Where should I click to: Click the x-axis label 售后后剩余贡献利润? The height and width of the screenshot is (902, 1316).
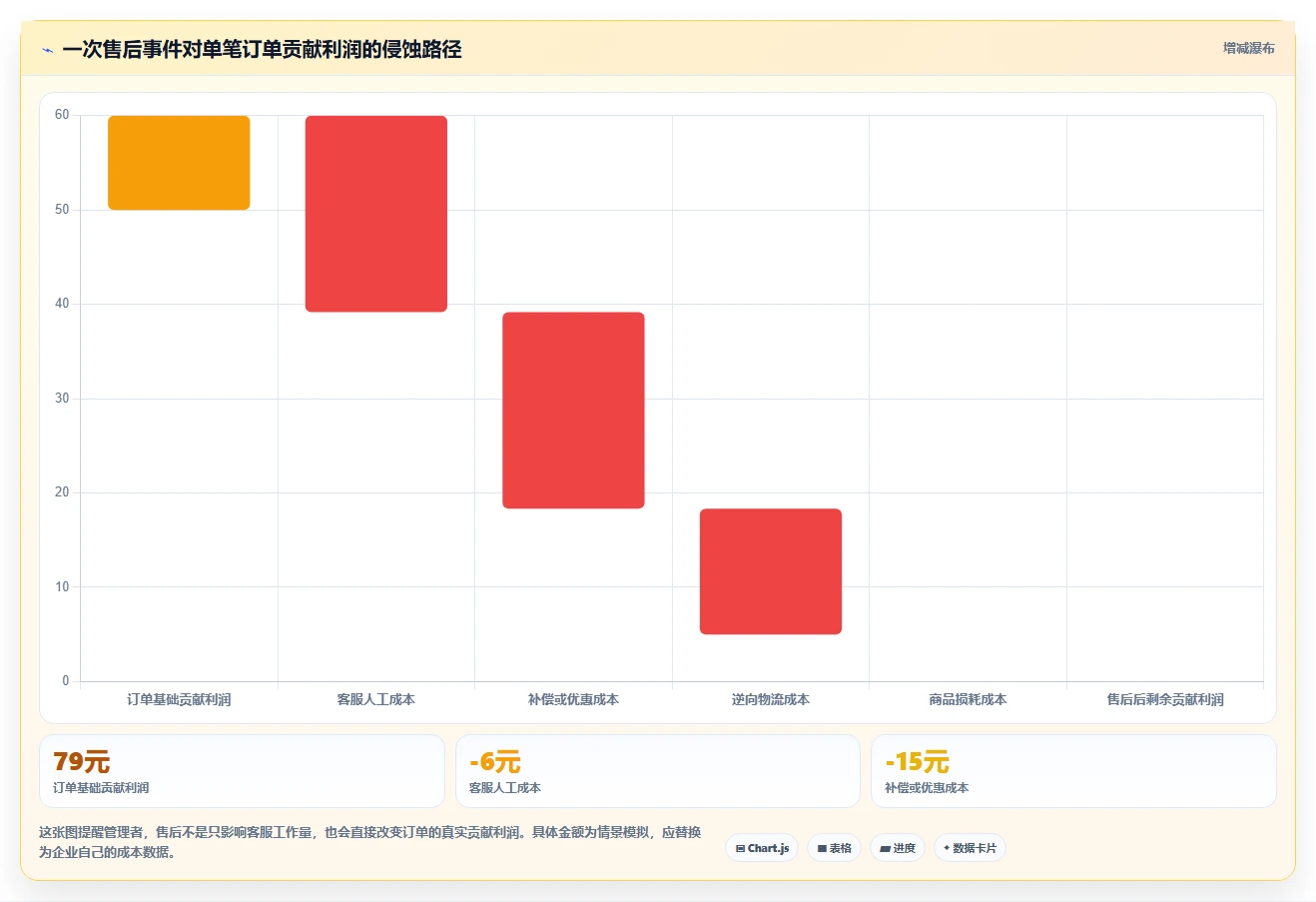point(1165,699)
